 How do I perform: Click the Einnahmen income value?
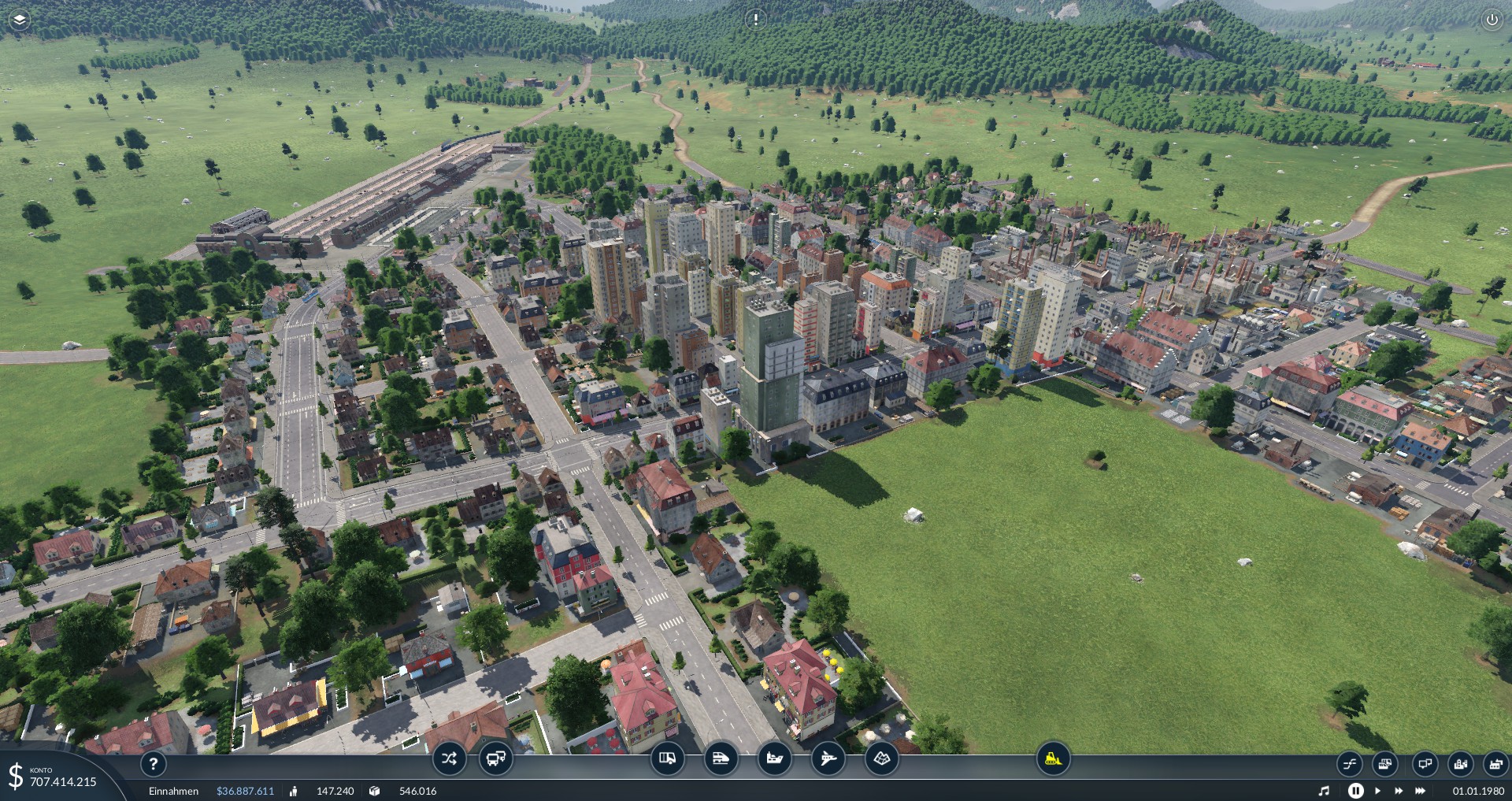245,791
